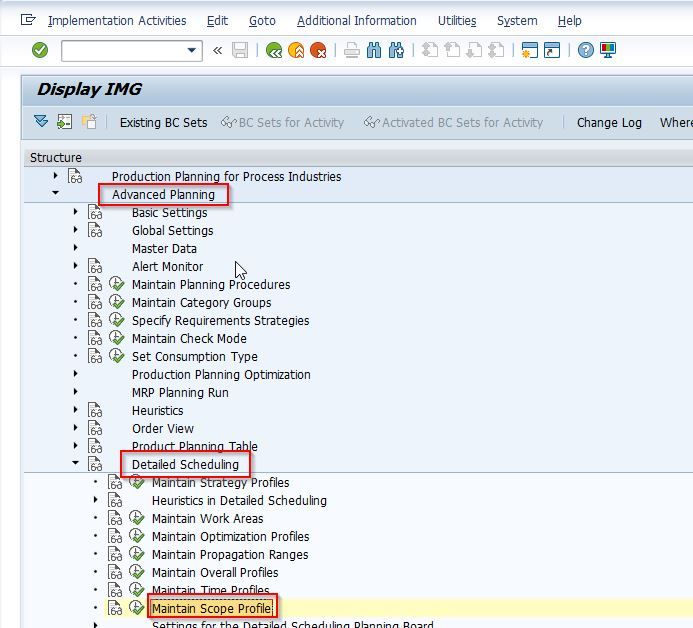Click Activated BC Sets for Activity button
Viewport: 693px width, 628px height.
453,122
